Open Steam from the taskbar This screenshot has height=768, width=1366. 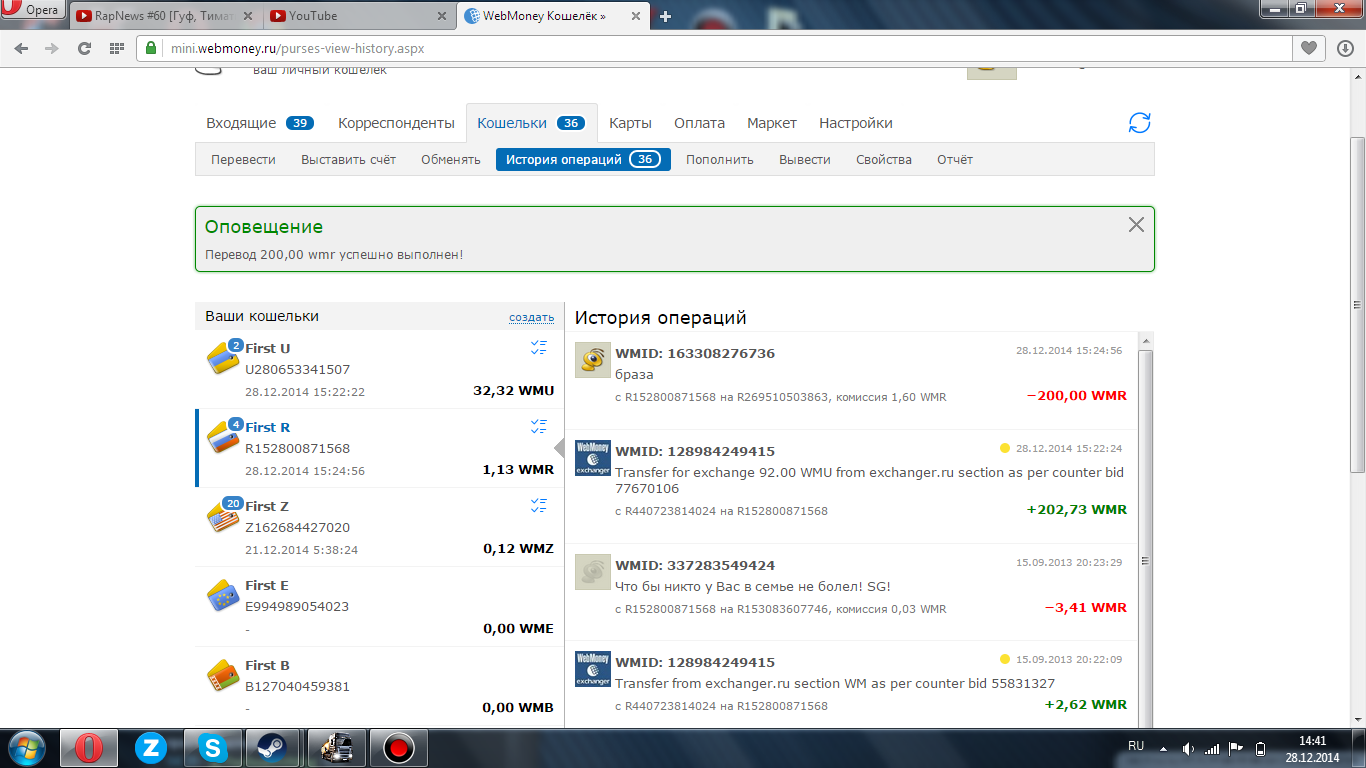point(269,748)
